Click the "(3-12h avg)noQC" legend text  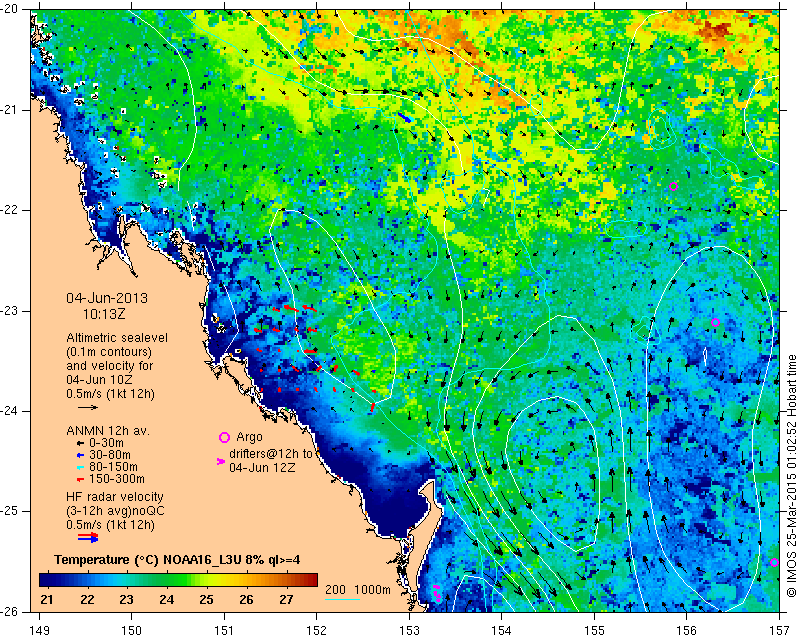pyautogui.click(x=115, y=511)
